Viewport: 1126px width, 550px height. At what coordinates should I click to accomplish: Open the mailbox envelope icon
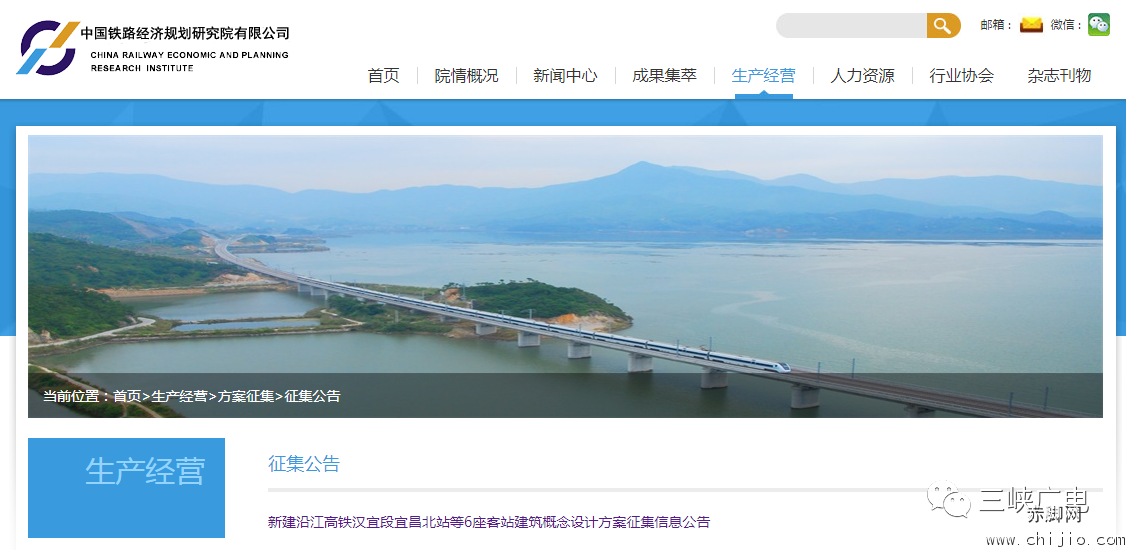(1031, 24)
